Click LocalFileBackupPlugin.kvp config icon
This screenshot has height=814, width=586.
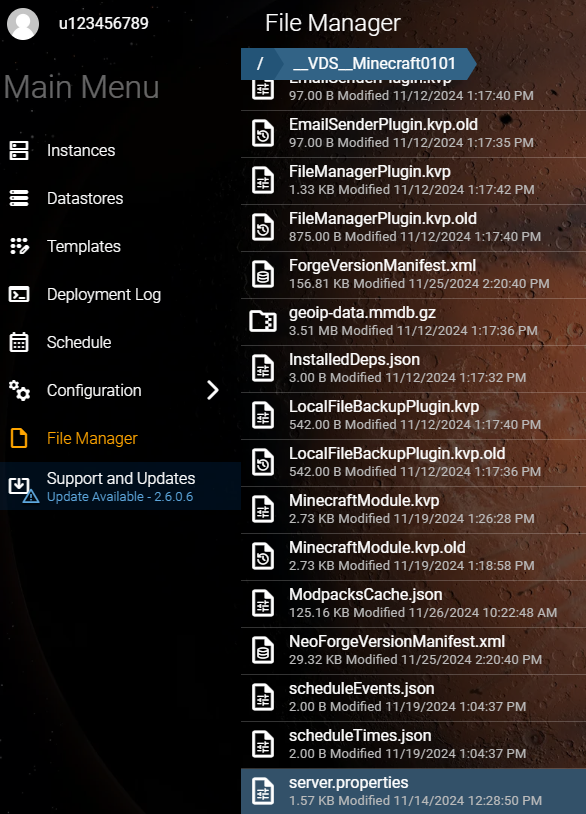(263, 415)
